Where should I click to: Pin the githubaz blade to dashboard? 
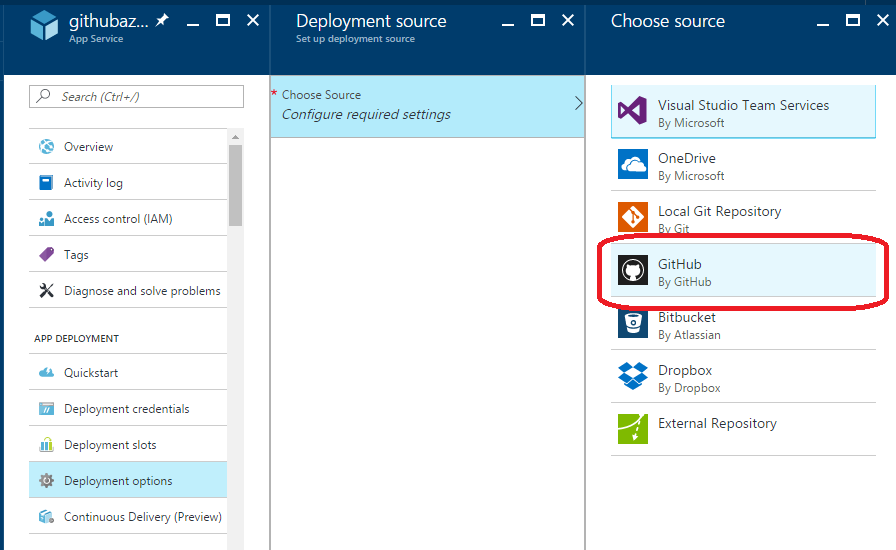click(x=163, y=21)
